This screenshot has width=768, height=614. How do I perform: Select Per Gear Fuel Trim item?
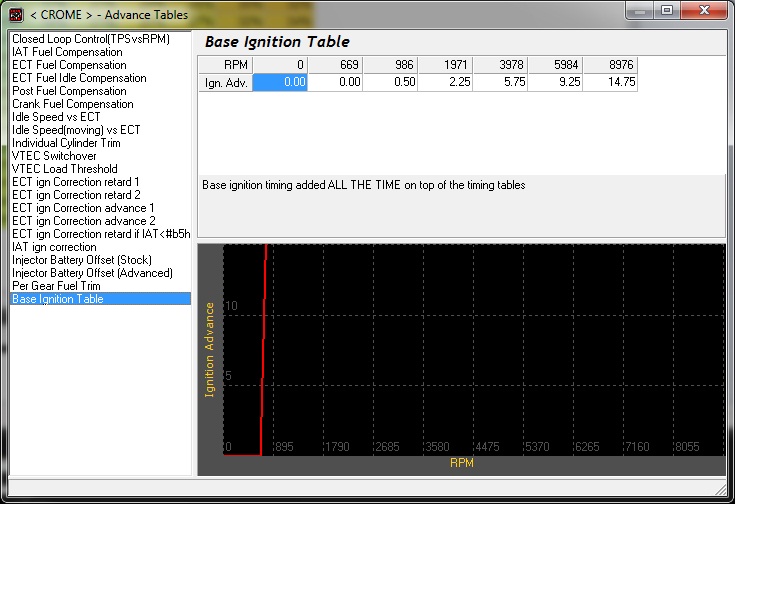(56, 285)
